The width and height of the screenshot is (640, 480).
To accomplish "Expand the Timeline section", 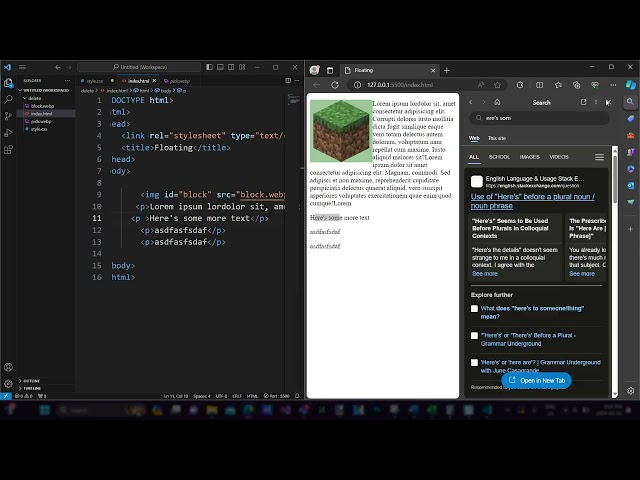I will 32,389.
